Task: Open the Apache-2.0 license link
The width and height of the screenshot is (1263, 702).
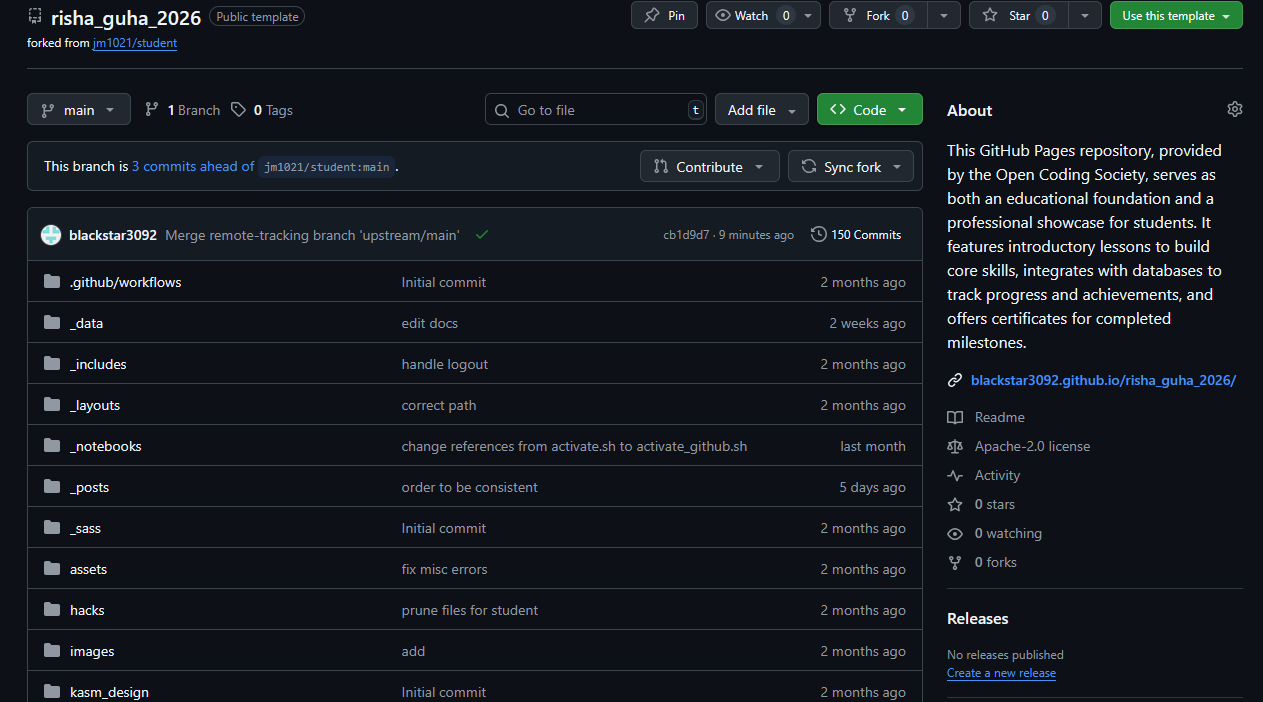Action: pos(1032,446)
